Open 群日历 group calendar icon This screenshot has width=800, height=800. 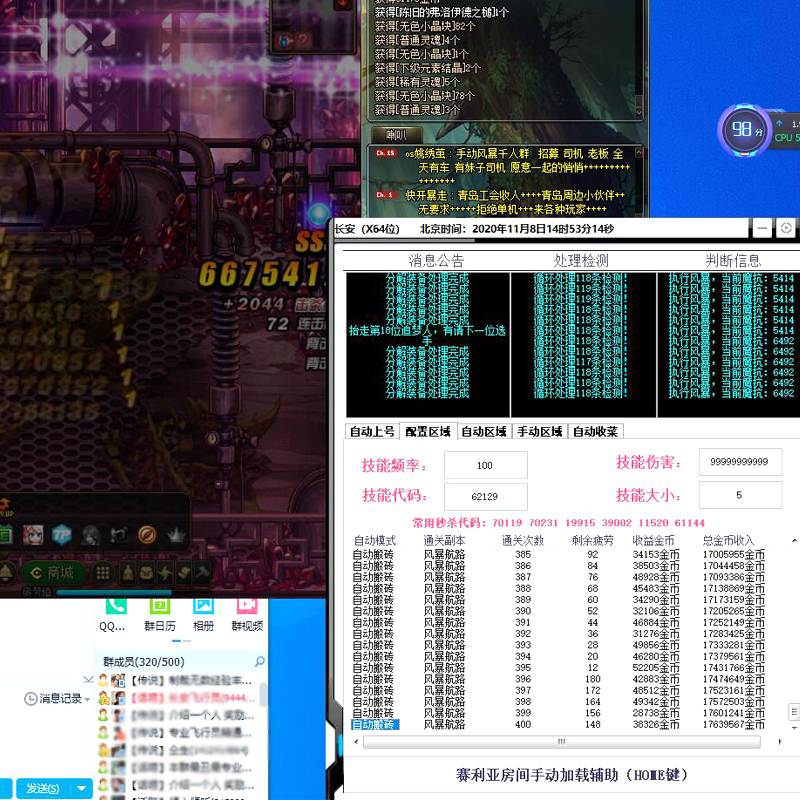point(160,607)
